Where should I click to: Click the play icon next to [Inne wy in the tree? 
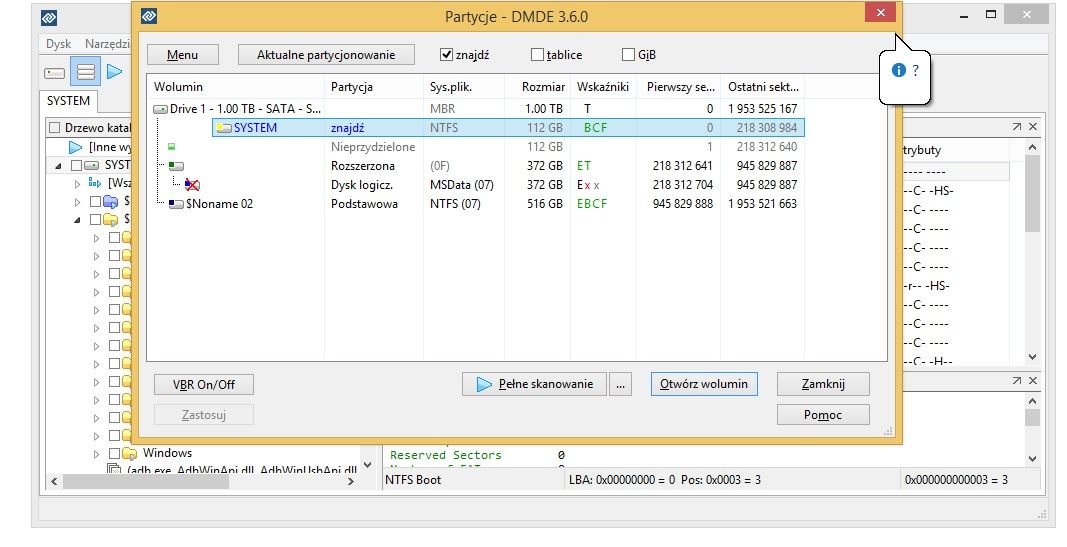(x=76, y=147)
